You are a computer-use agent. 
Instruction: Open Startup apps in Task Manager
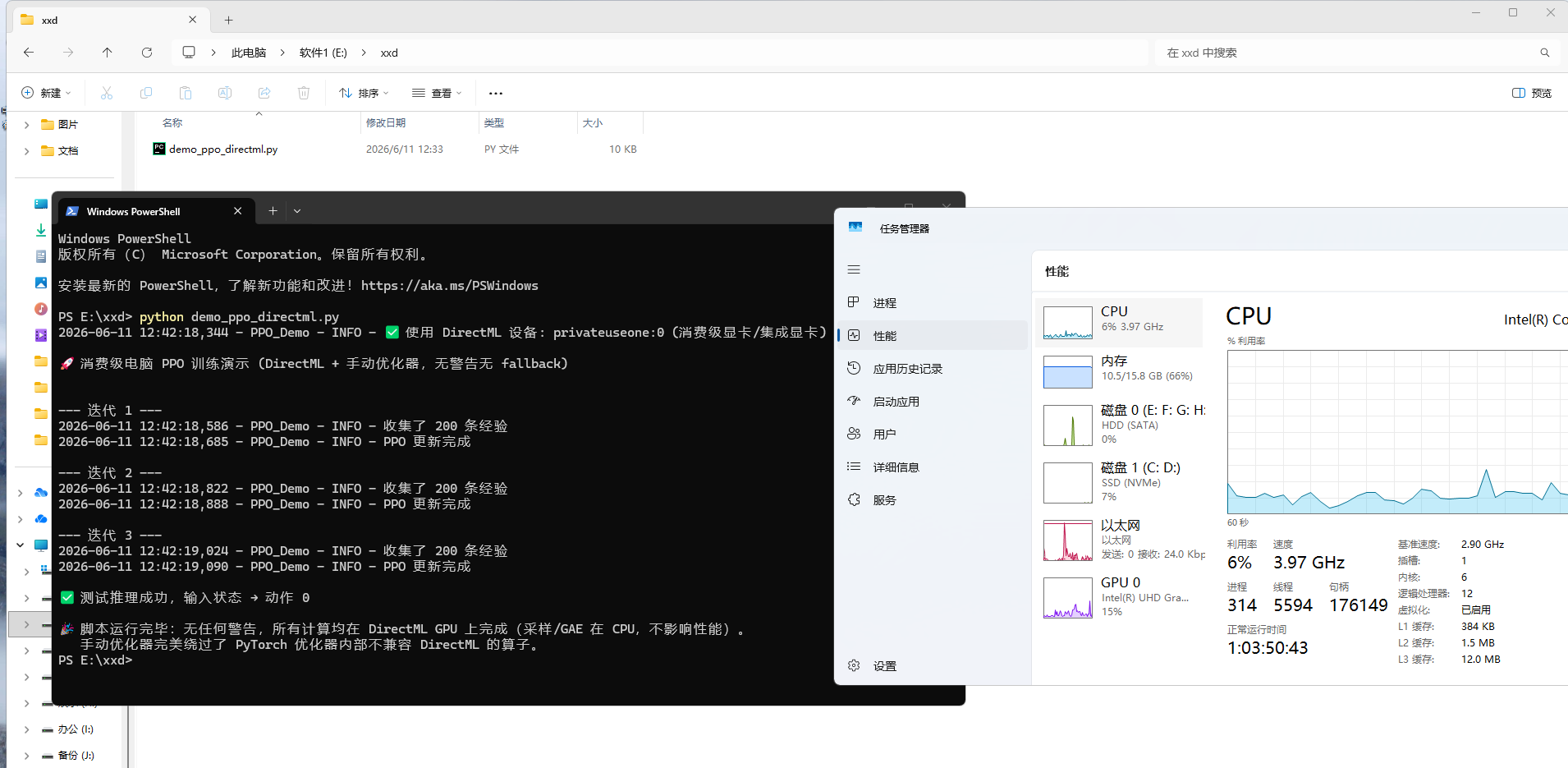click(x=933, y=402)
